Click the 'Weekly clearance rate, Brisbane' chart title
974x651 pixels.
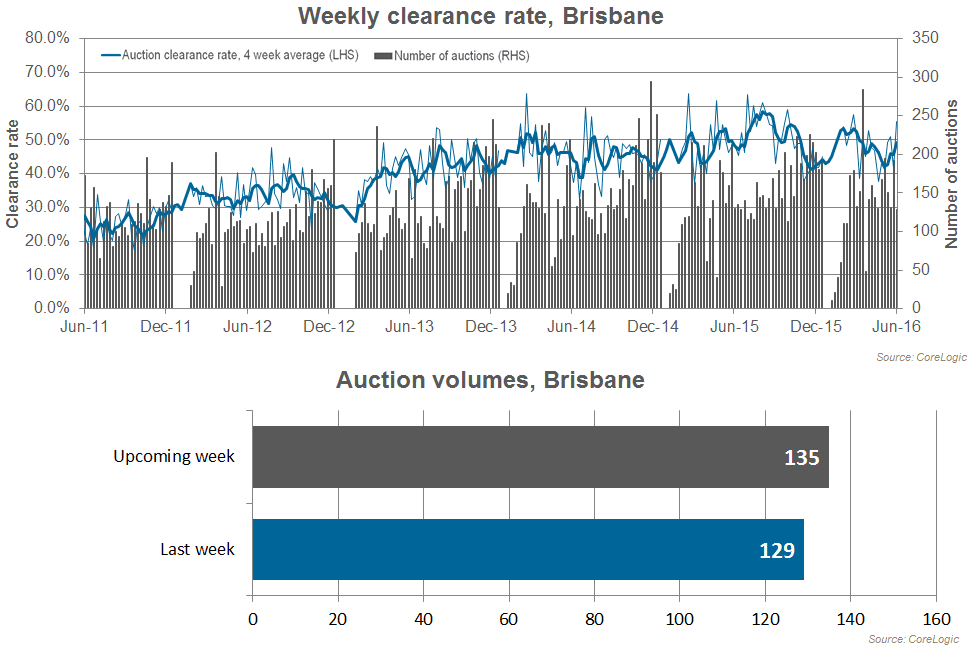480,16
